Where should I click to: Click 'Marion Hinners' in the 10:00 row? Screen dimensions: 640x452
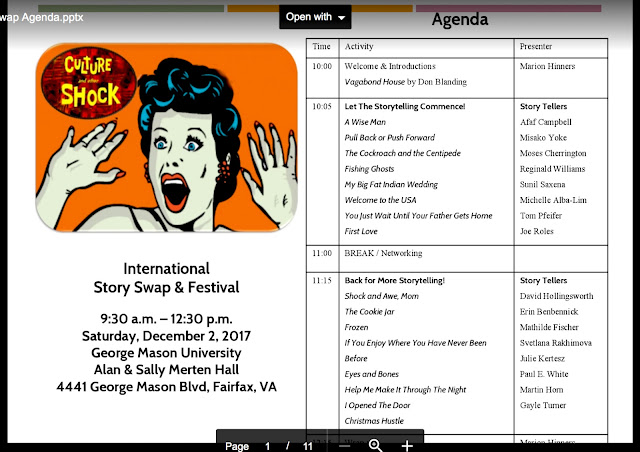547,66
